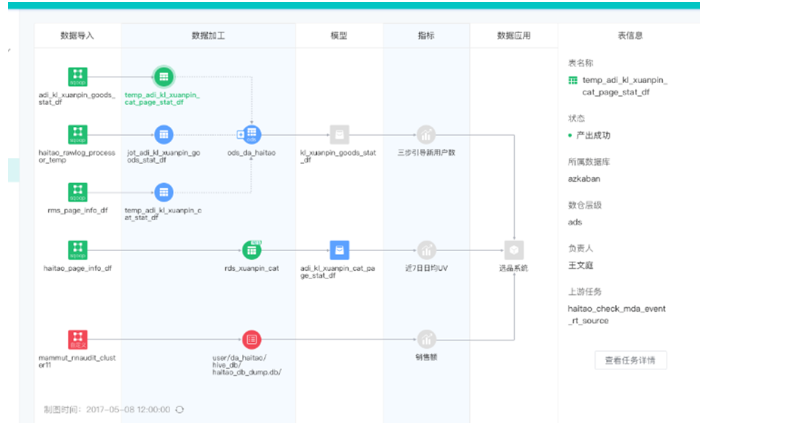Image resolution: width=800 pixels, height=432 pixels.
Task: Expand the plus box on ods_da_haitao node
Action: 241,135
